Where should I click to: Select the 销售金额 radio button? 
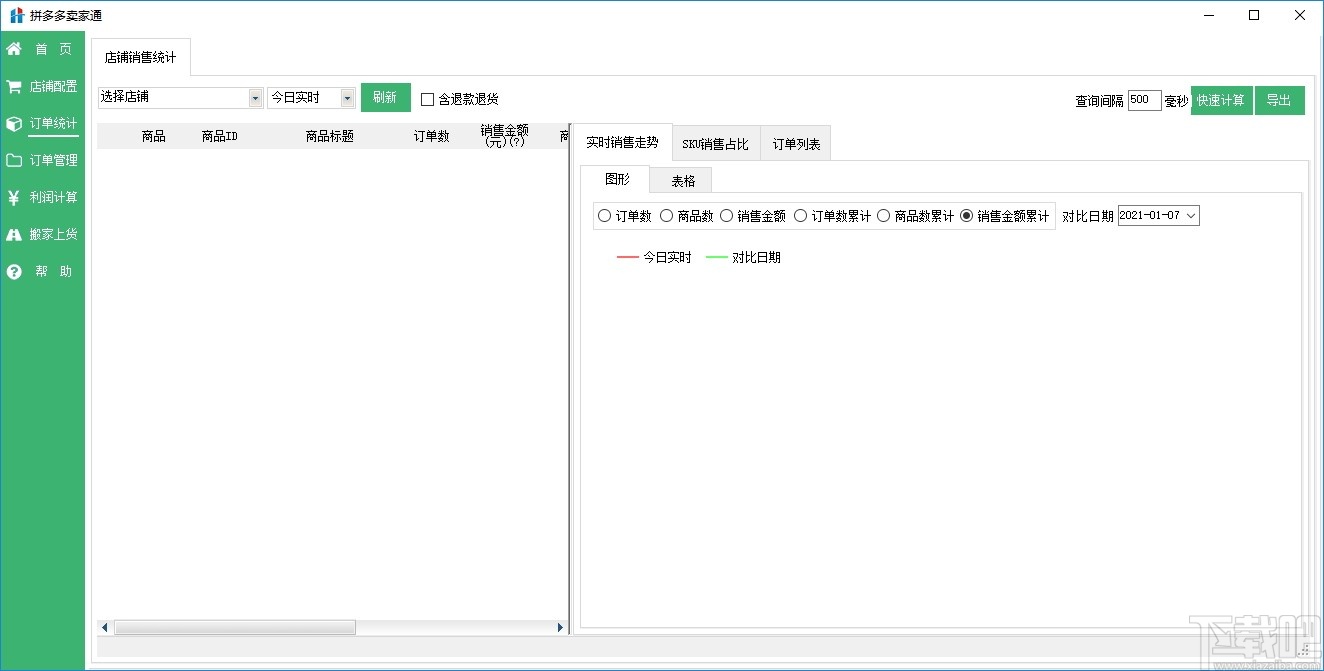point(726,215)
